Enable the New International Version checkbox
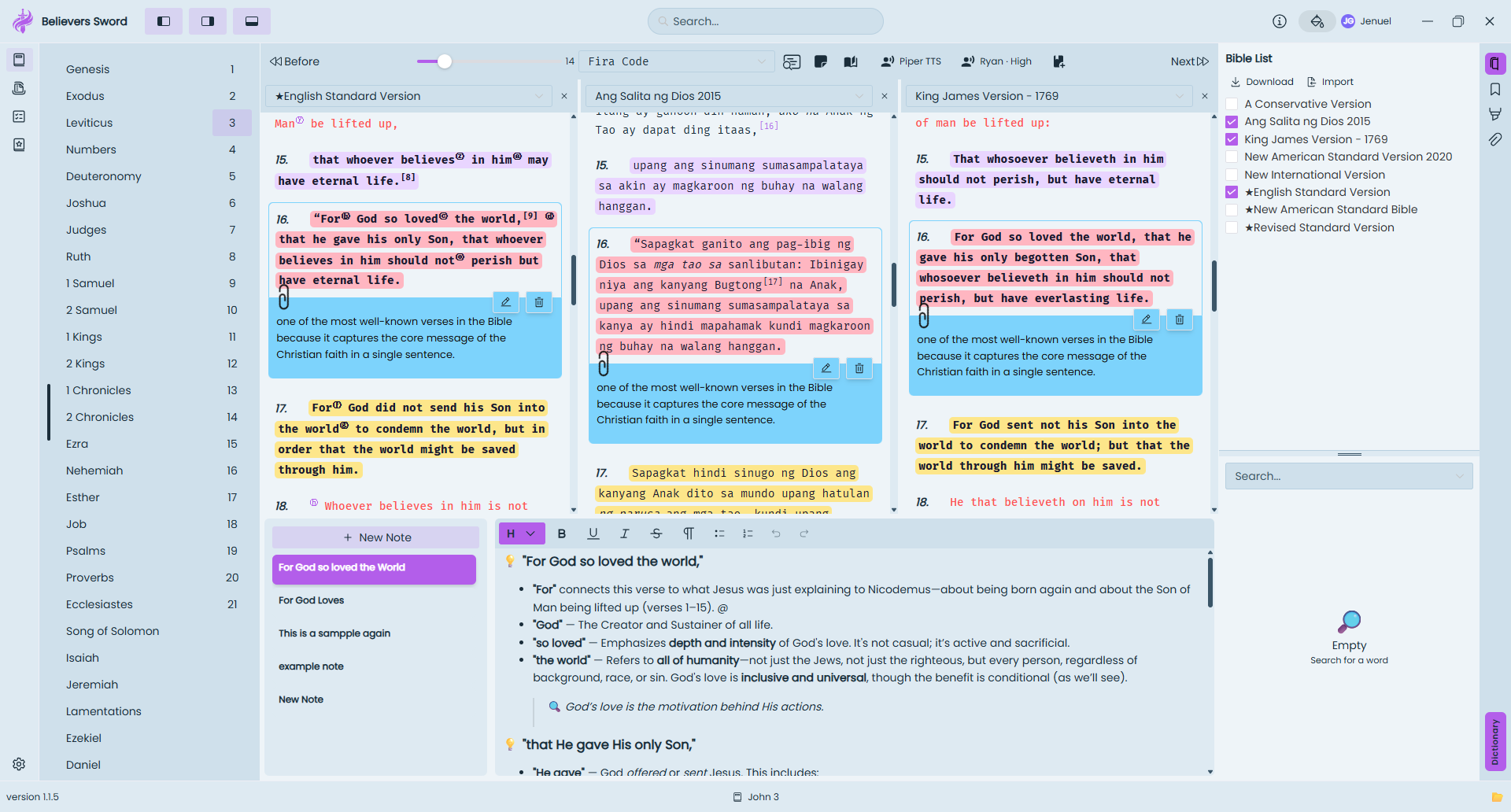 (x=1232, y=175)
